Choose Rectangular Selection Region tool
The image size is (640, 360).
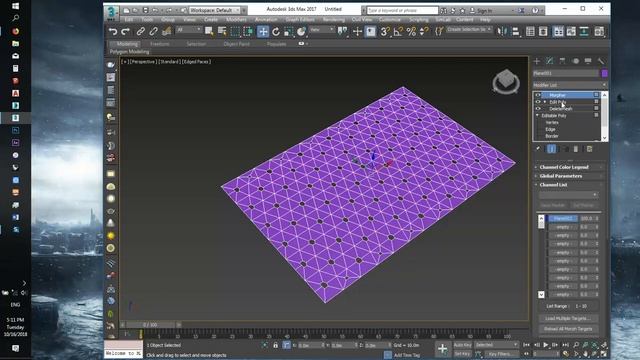pos(235,31)
